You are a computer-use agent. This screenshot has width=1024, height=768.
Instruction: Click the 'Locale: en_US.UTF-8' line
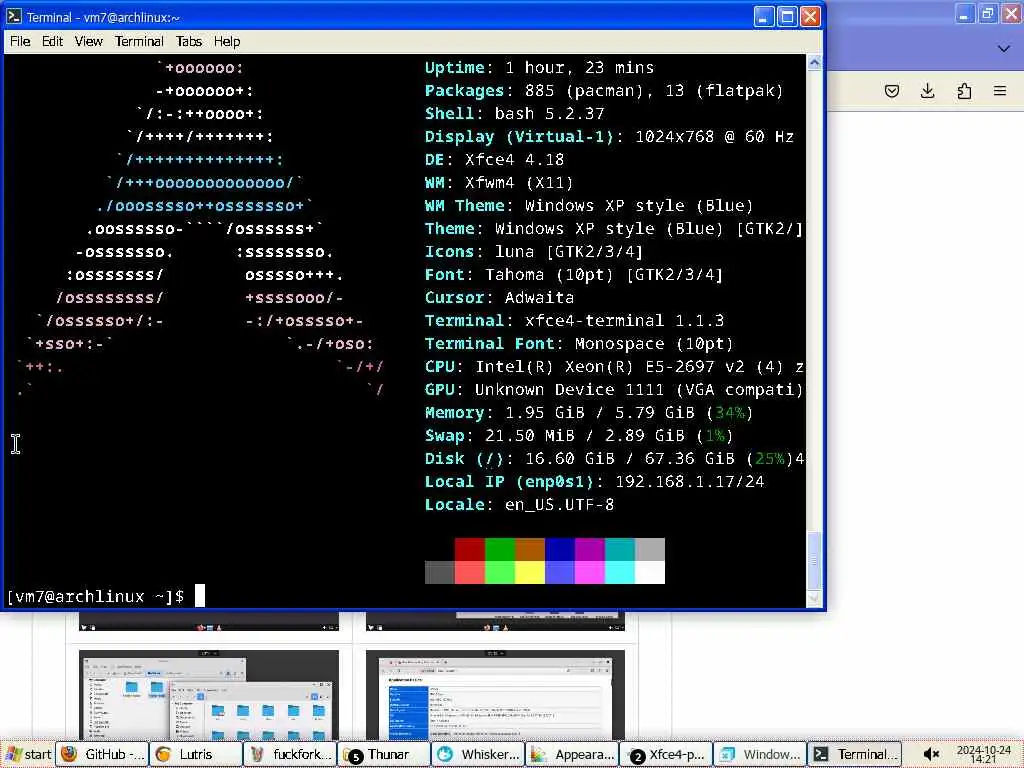[519, 504]
